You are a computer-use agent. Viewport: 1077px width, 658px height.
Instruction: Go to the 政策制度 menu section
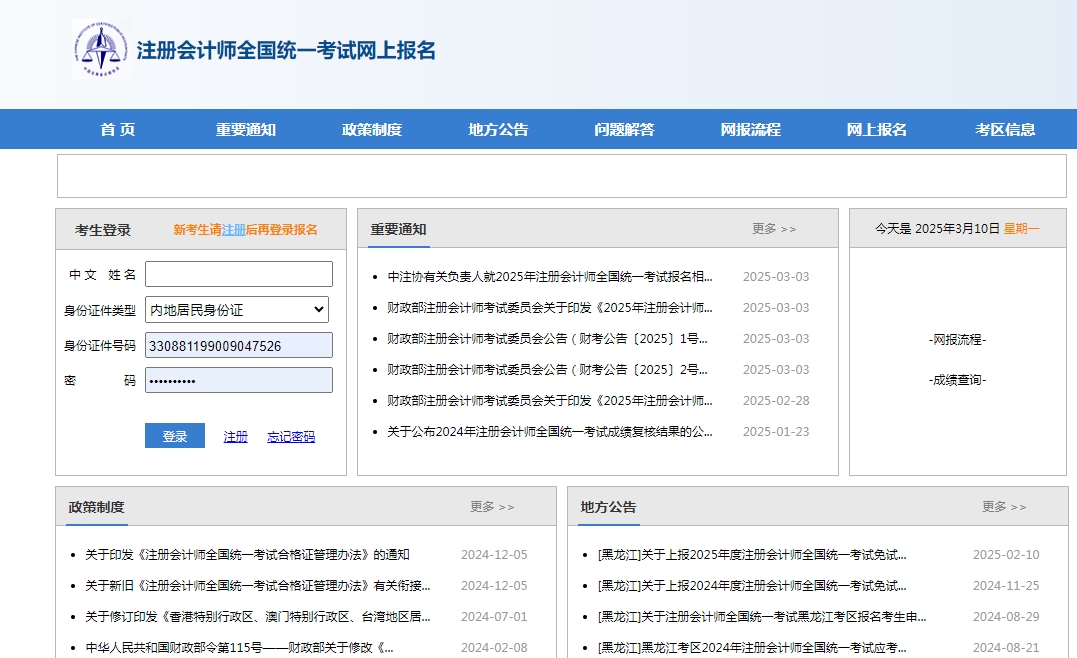click(x=371, y=128)
